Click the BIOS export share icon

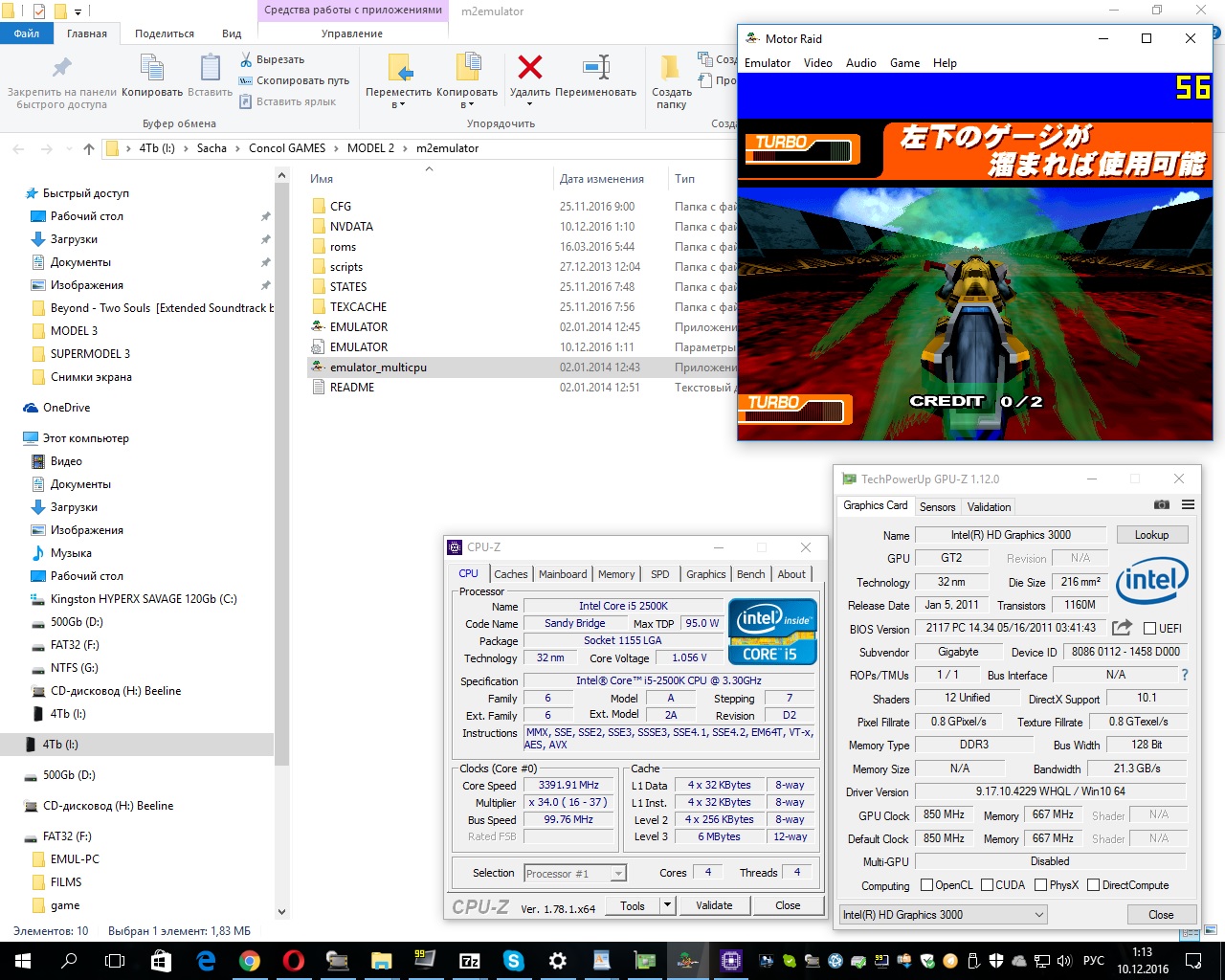[1122, 628]
